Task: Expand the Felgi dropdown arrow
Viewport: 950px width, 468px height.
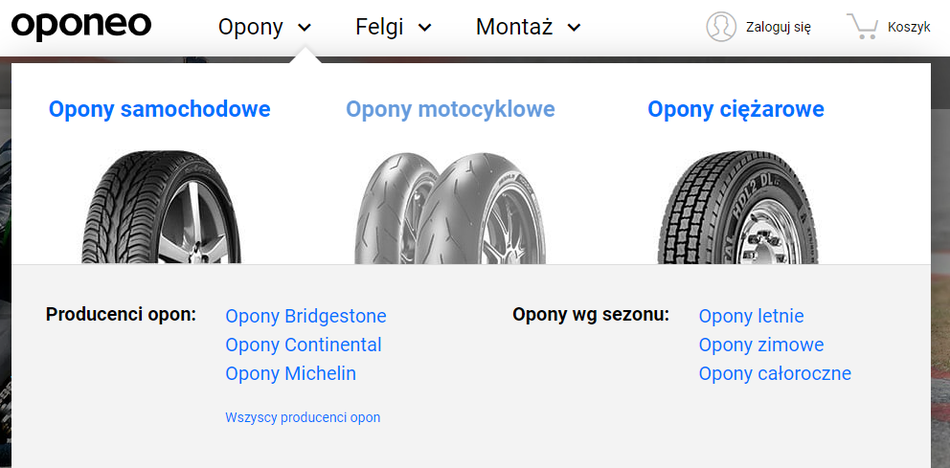Action: [x=425, y=28]
